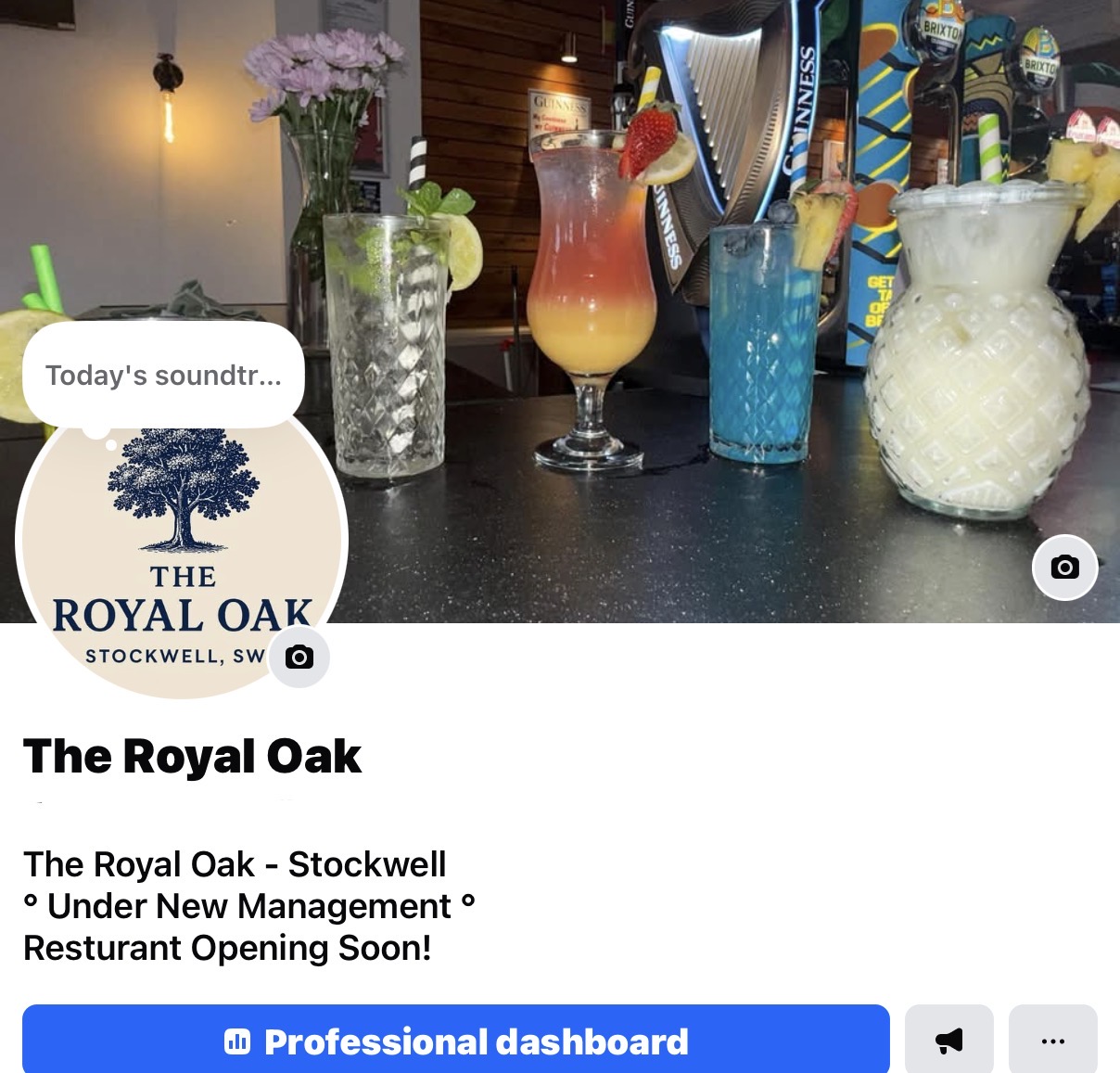Tap the bar chart icon beside Professional dashboard

237,1041
